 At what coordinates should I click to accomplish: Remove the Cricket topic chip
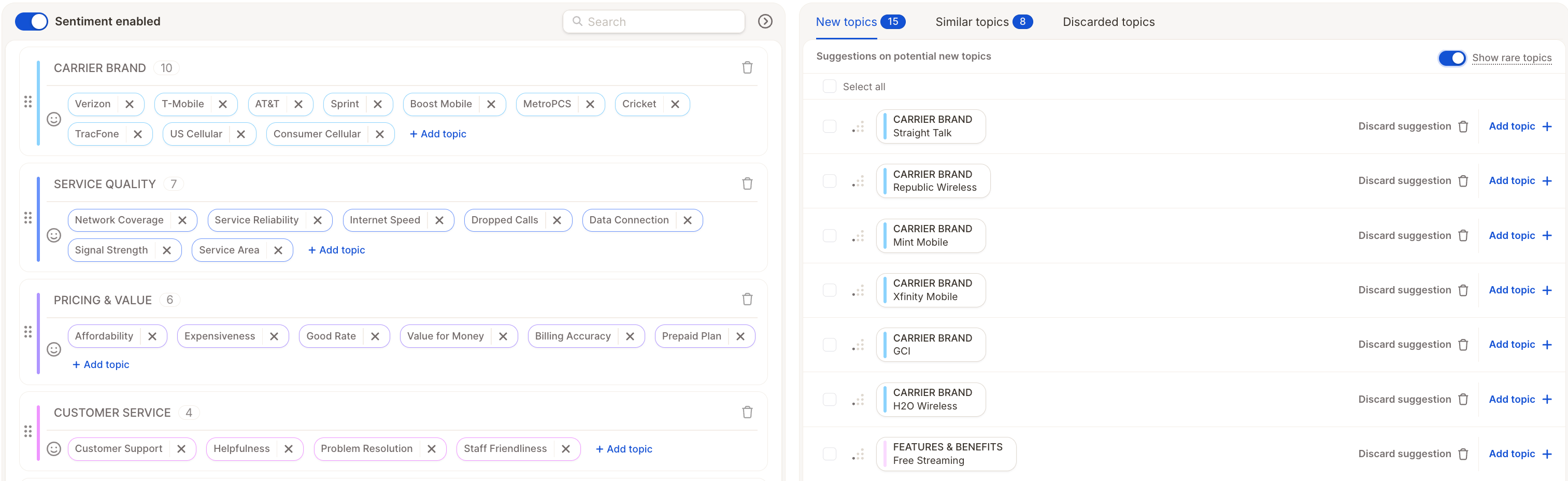coord(675,104)
